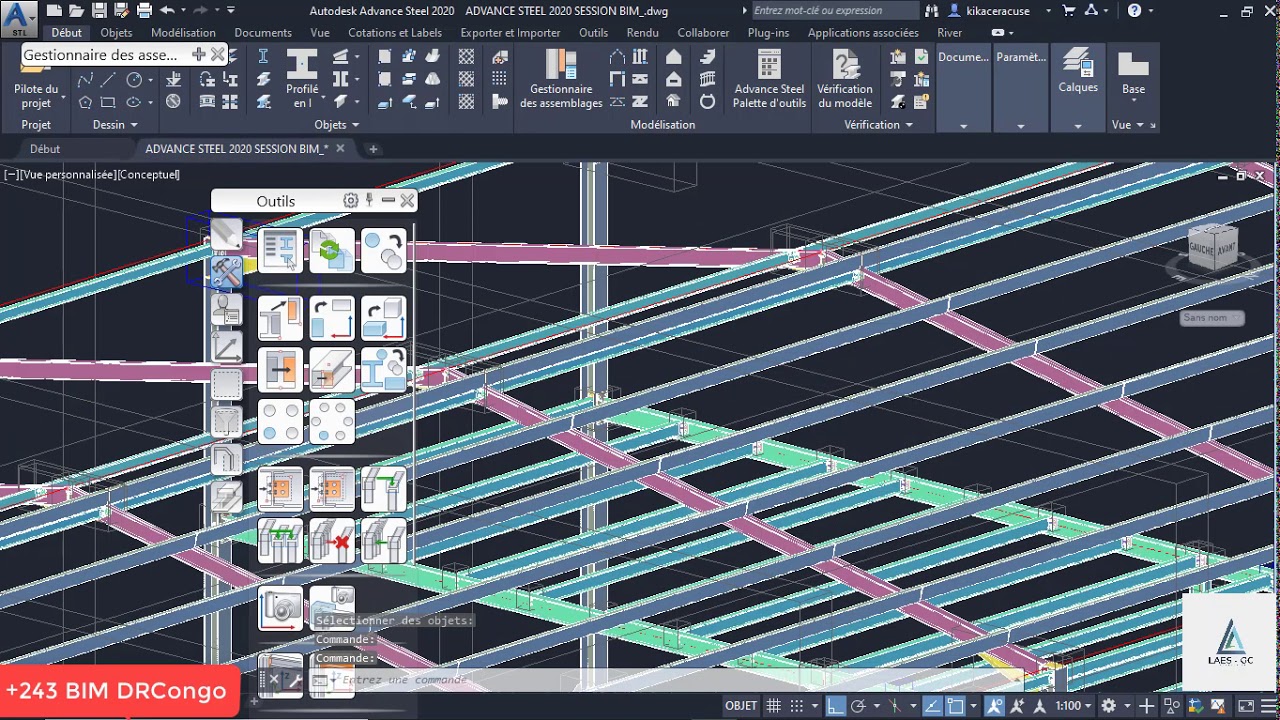Expand the Objets panel dropdown
1280x720 pixels.
pos(355,125)
